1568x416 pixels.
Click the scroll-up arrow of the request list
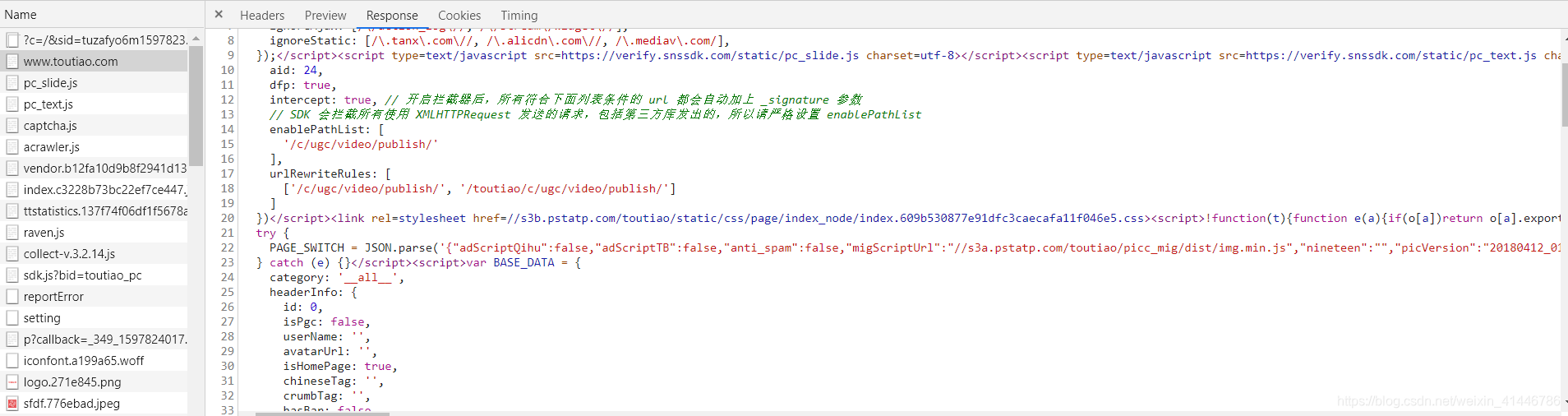click(196, 39)
